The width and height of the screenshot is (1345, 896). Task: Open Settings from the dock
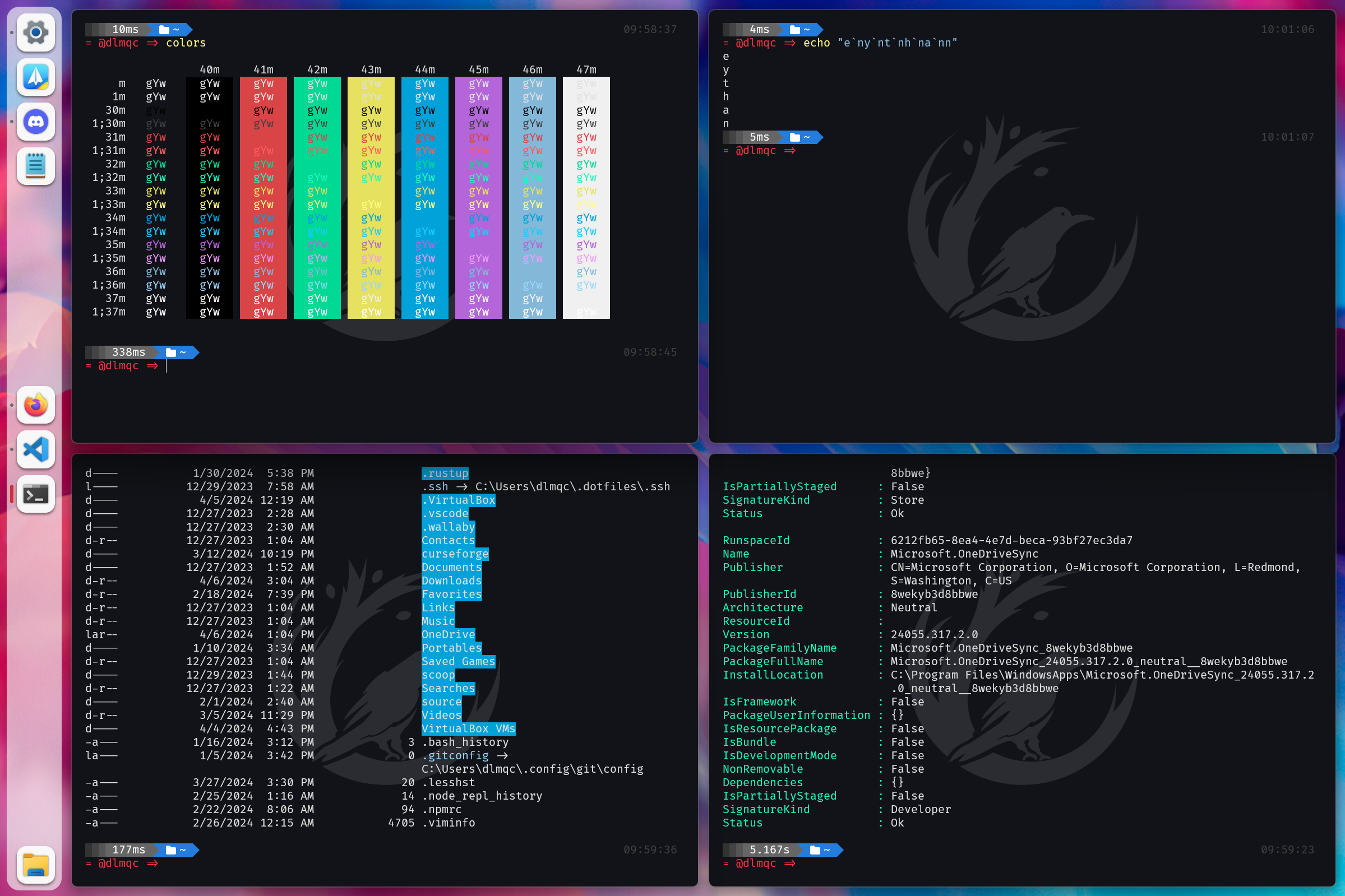click(35, 33)
